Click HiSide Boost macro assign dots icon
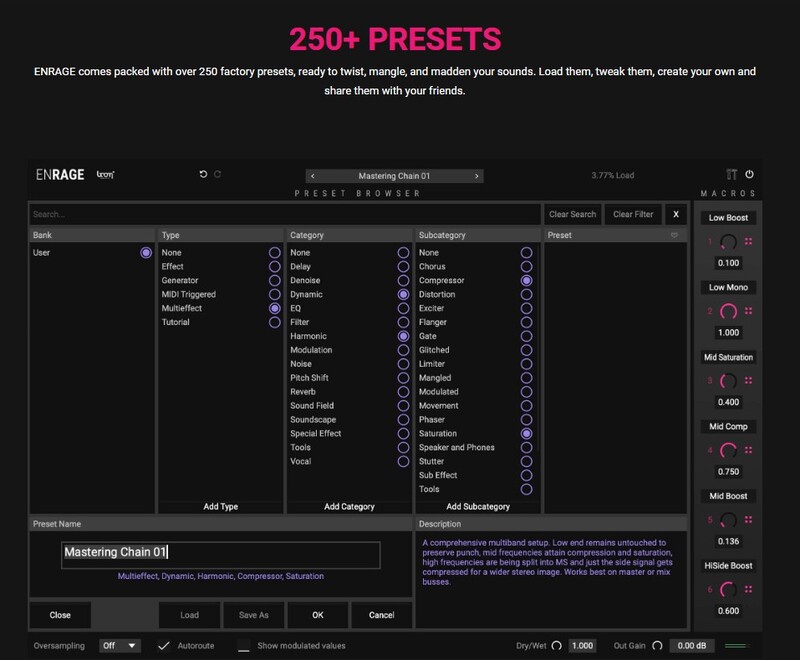This screenshot has width=800, height=660. point(748,589)
